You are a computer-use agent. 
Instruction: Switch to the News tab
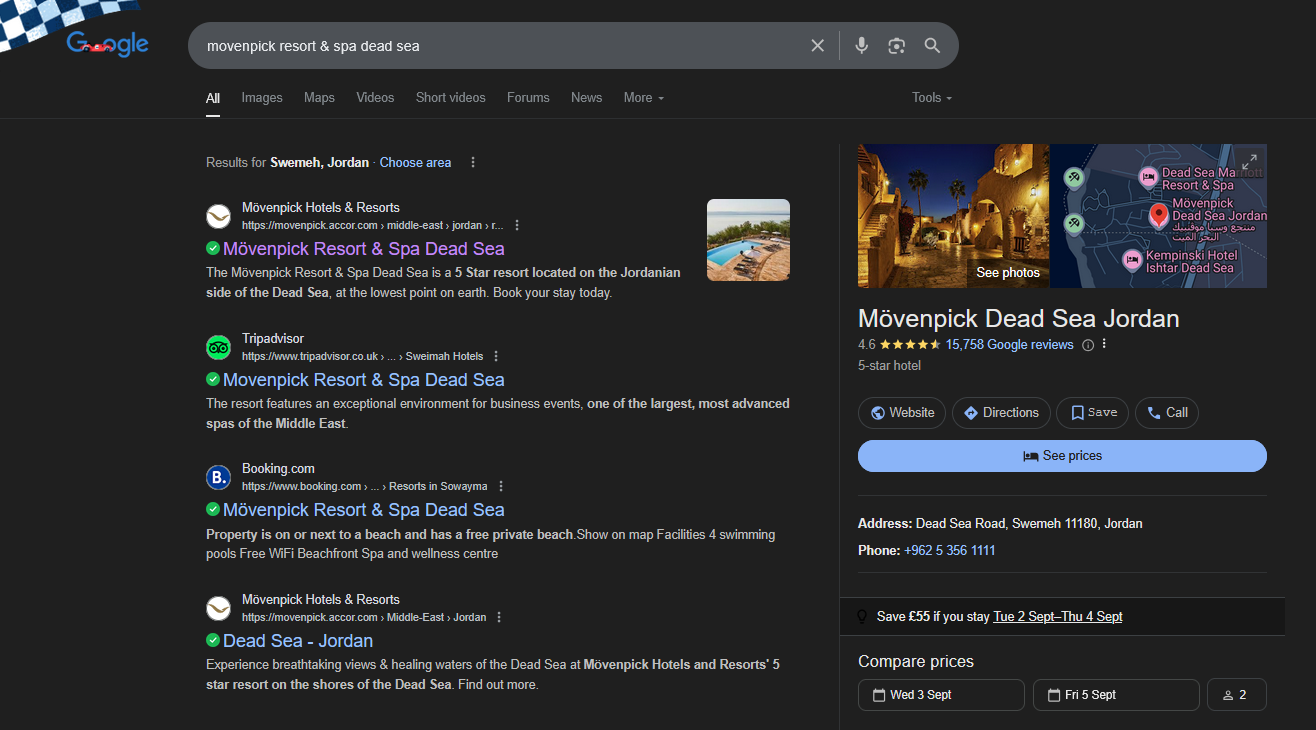pyautogui.click(x=587, y=97)
